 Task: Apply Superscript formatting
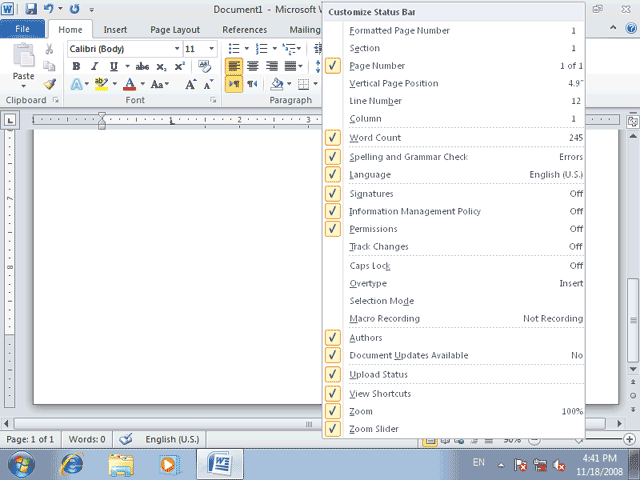(x=180, y=67)
